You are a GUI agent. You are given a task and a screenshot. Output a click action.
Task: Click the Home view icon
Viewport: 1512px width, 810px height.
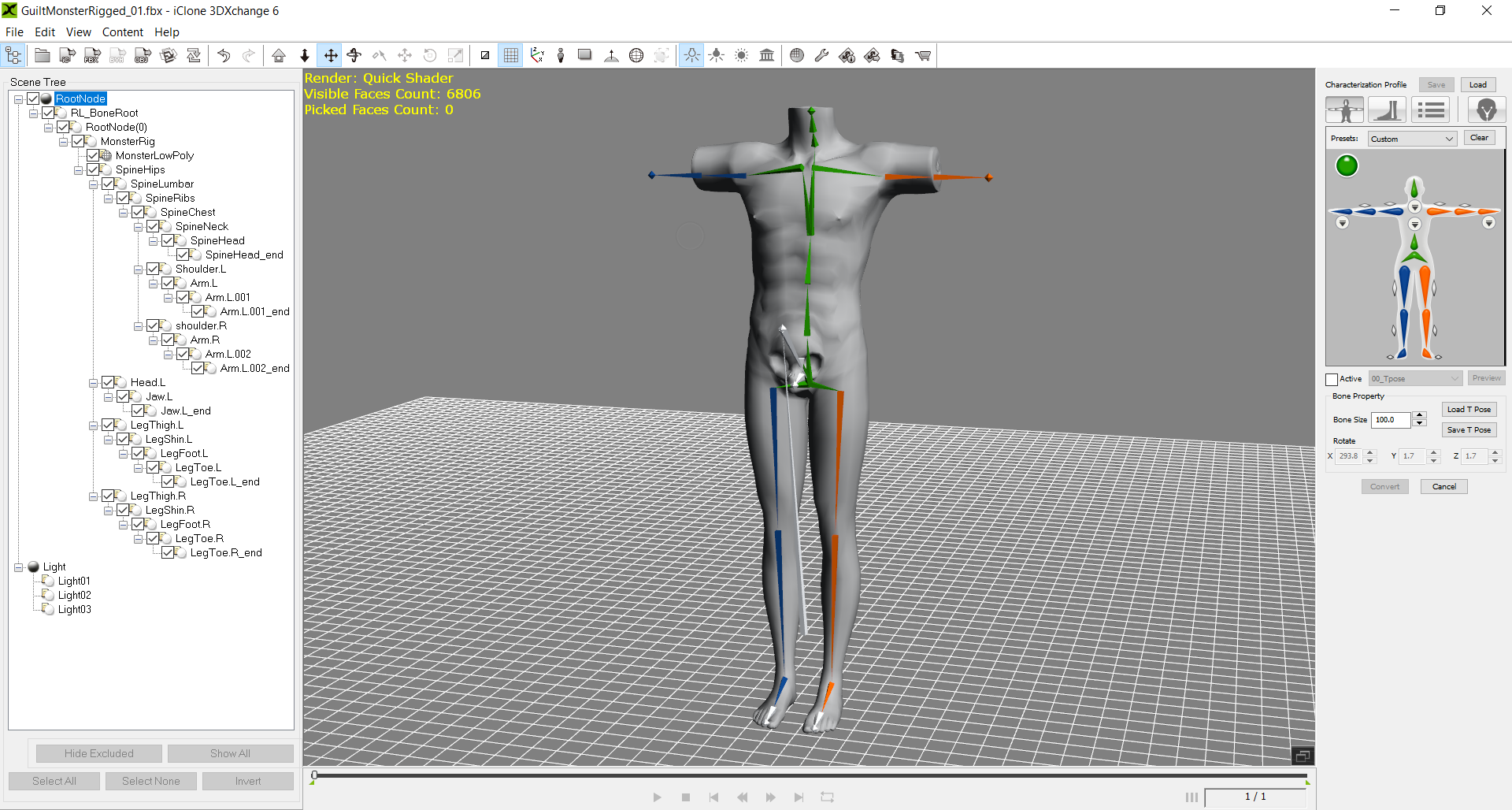tap(279, 55)
